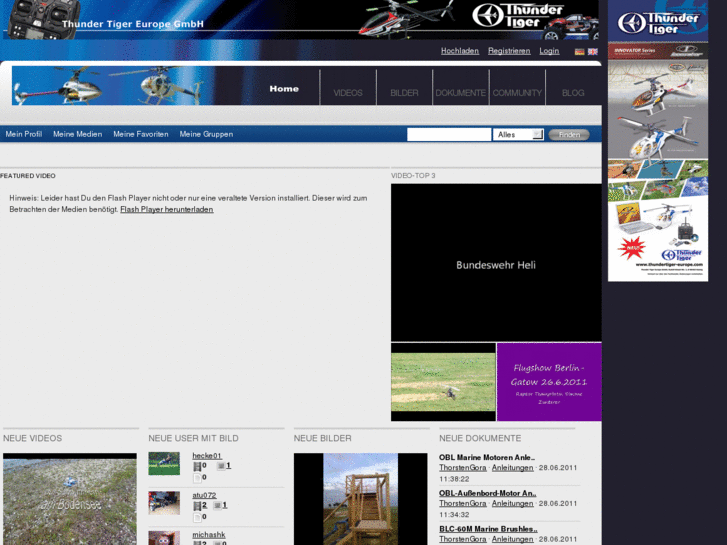Click the Thunder Tiger logo in header

point(518,16)
